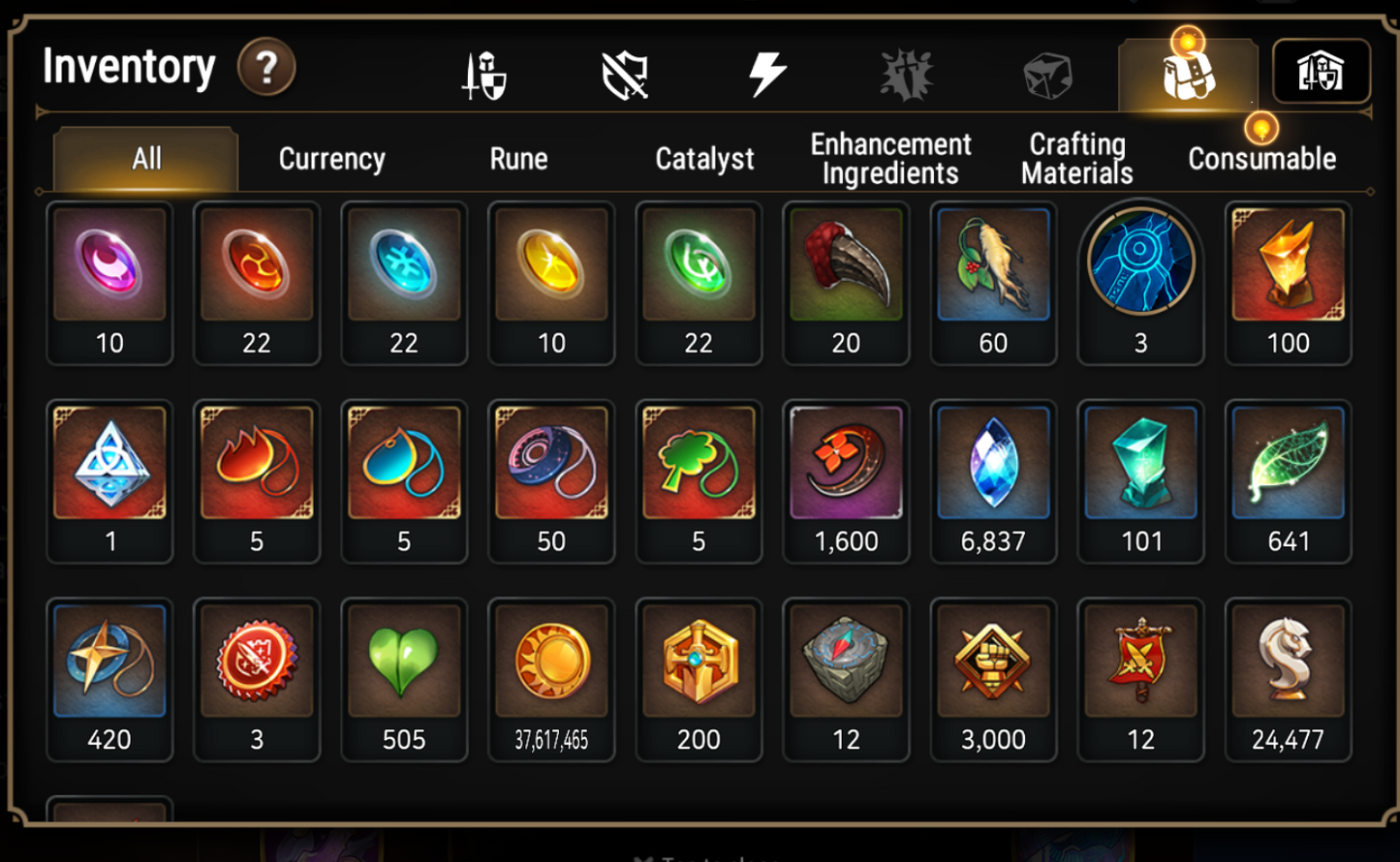Select the sword and shield equipment icon
The image size is (1400, 862).
click(484, 76)
